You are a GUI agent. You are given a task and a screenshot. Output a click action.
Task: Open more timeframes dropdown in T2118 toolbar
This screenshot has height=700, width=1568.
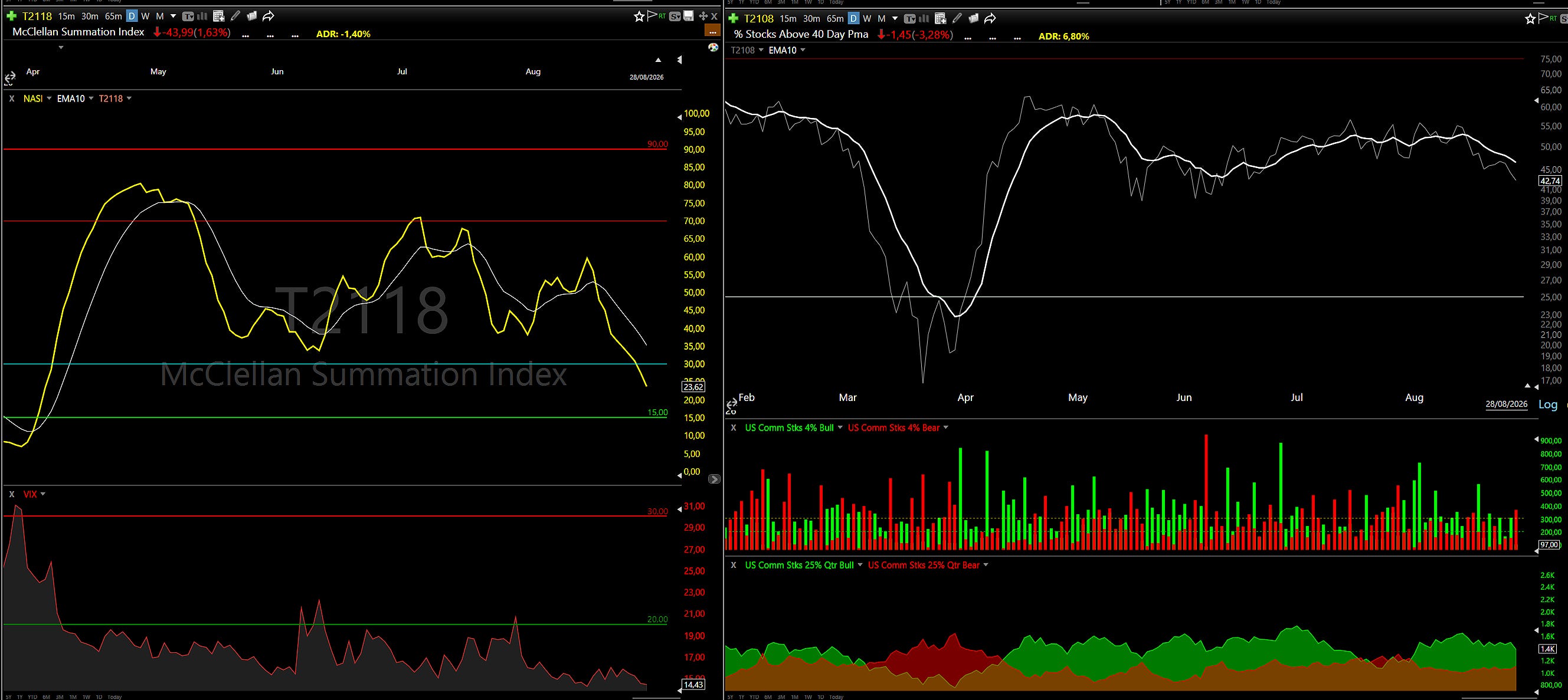point(173,17)
